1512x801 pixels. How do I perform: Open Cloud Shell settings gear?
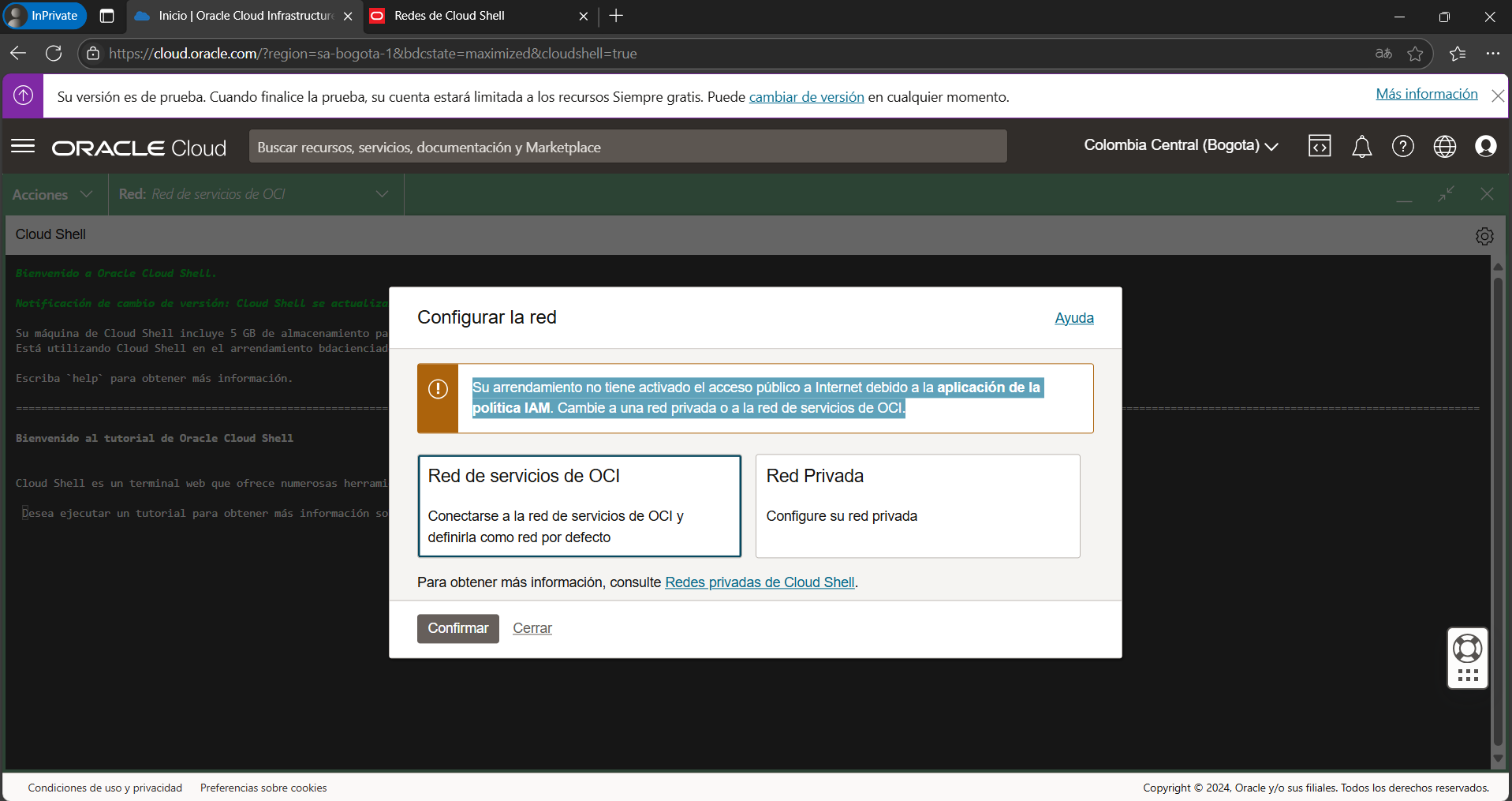pyautogui.click(x=1484, y=236)
